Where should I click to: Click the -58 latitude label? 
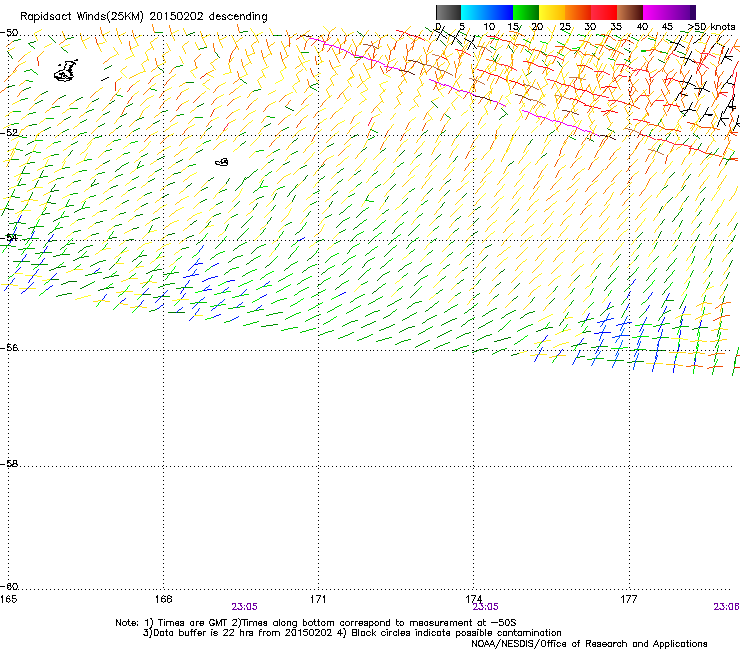pos(9,464)
